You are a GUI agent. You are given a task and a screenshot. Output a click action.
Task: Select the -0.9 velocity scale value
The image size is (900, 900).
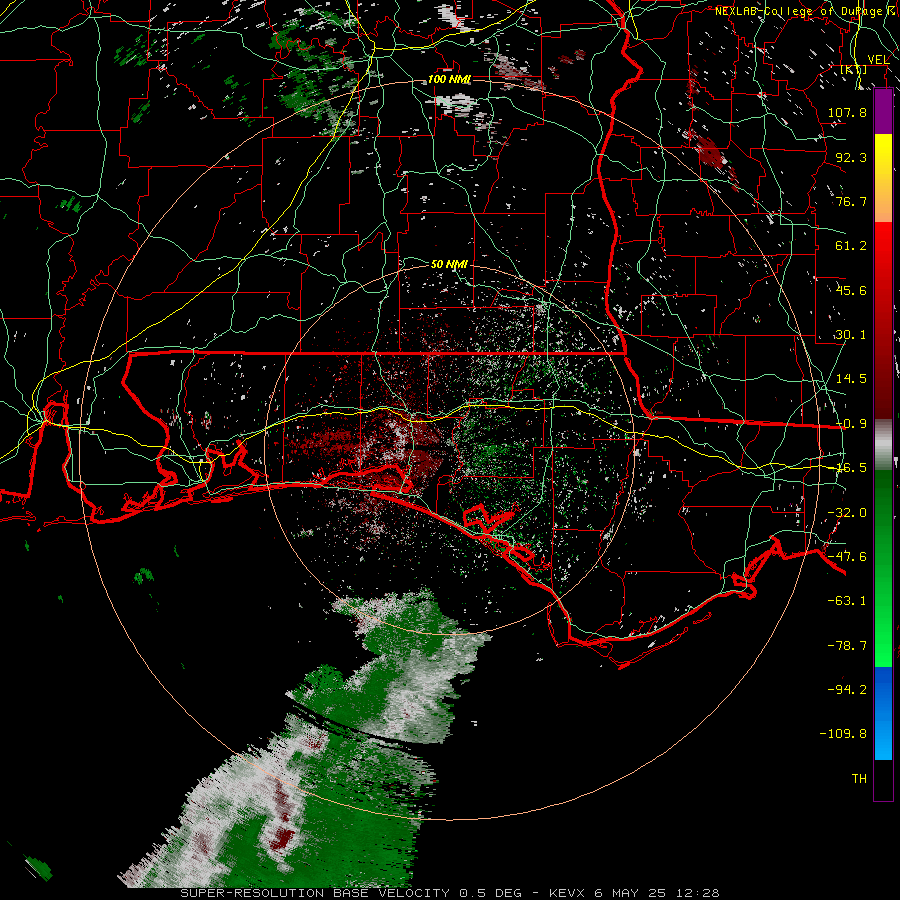(x=851, y=424)
